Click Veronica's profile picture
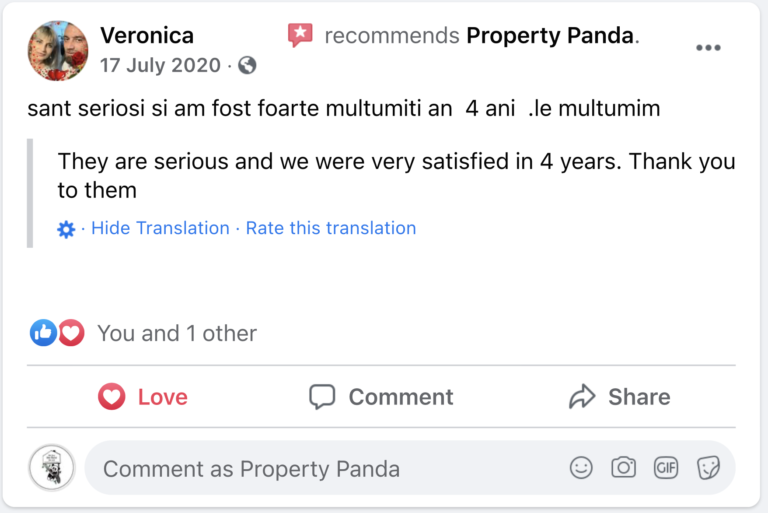 tap(59, 50)
